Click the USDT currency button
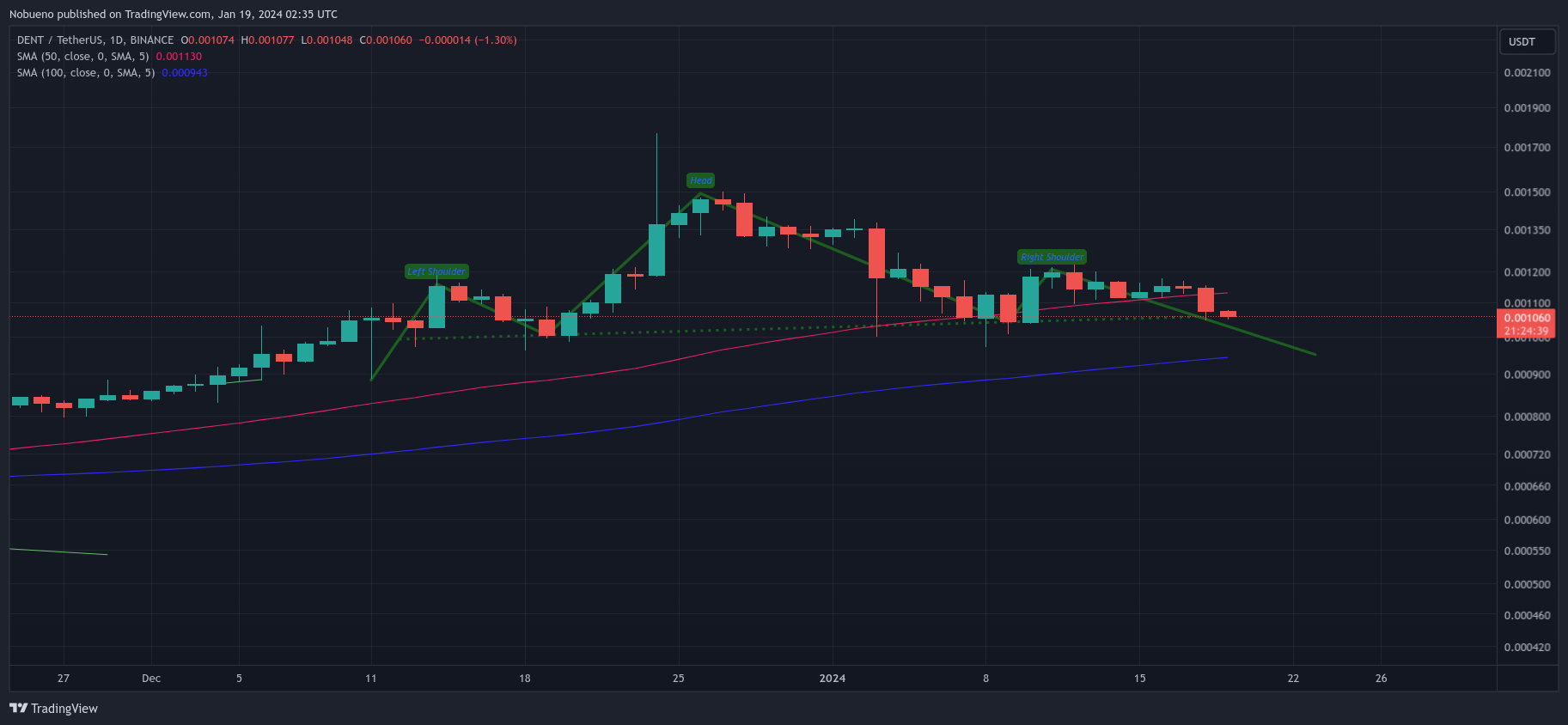 point(1528,41)
